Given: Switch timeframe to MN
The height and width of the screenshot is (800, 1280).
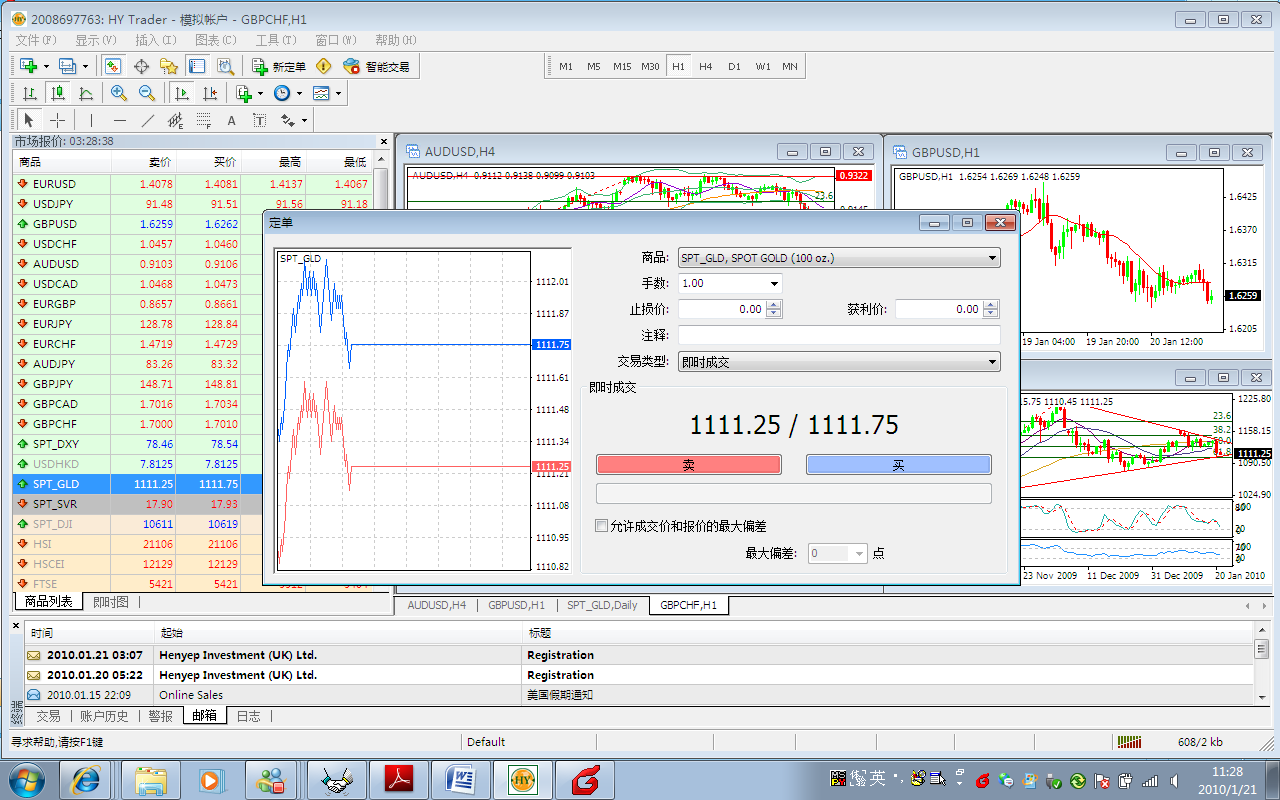Looking at the screenshot, I should (x=790, y=66).
